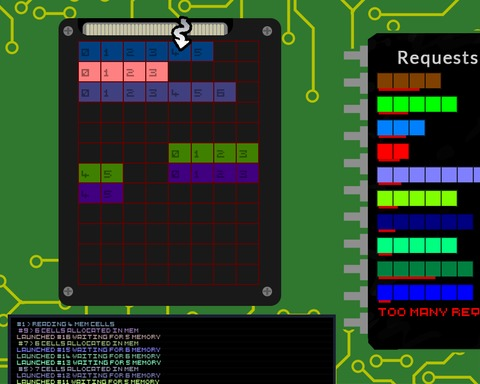Click the Requests panel heading

(437, 58)
